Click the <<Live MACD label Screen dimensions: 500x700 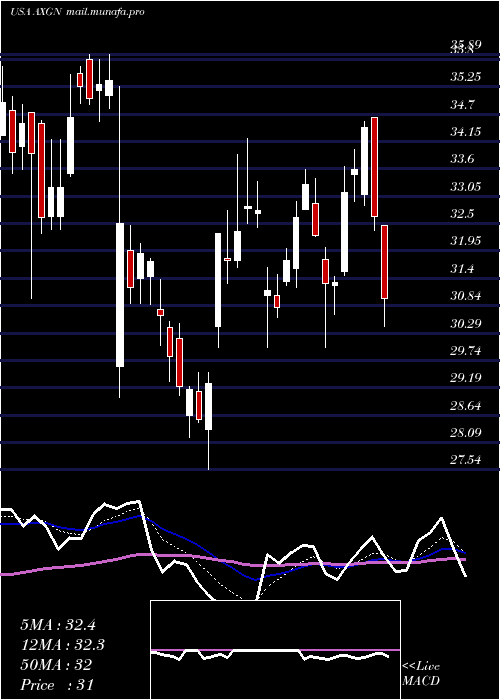pos(421,674)
